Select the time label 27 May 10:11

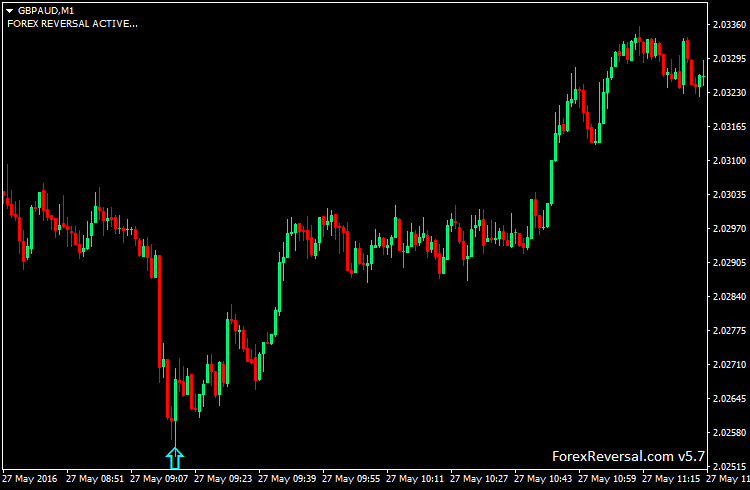pos(415,479)
